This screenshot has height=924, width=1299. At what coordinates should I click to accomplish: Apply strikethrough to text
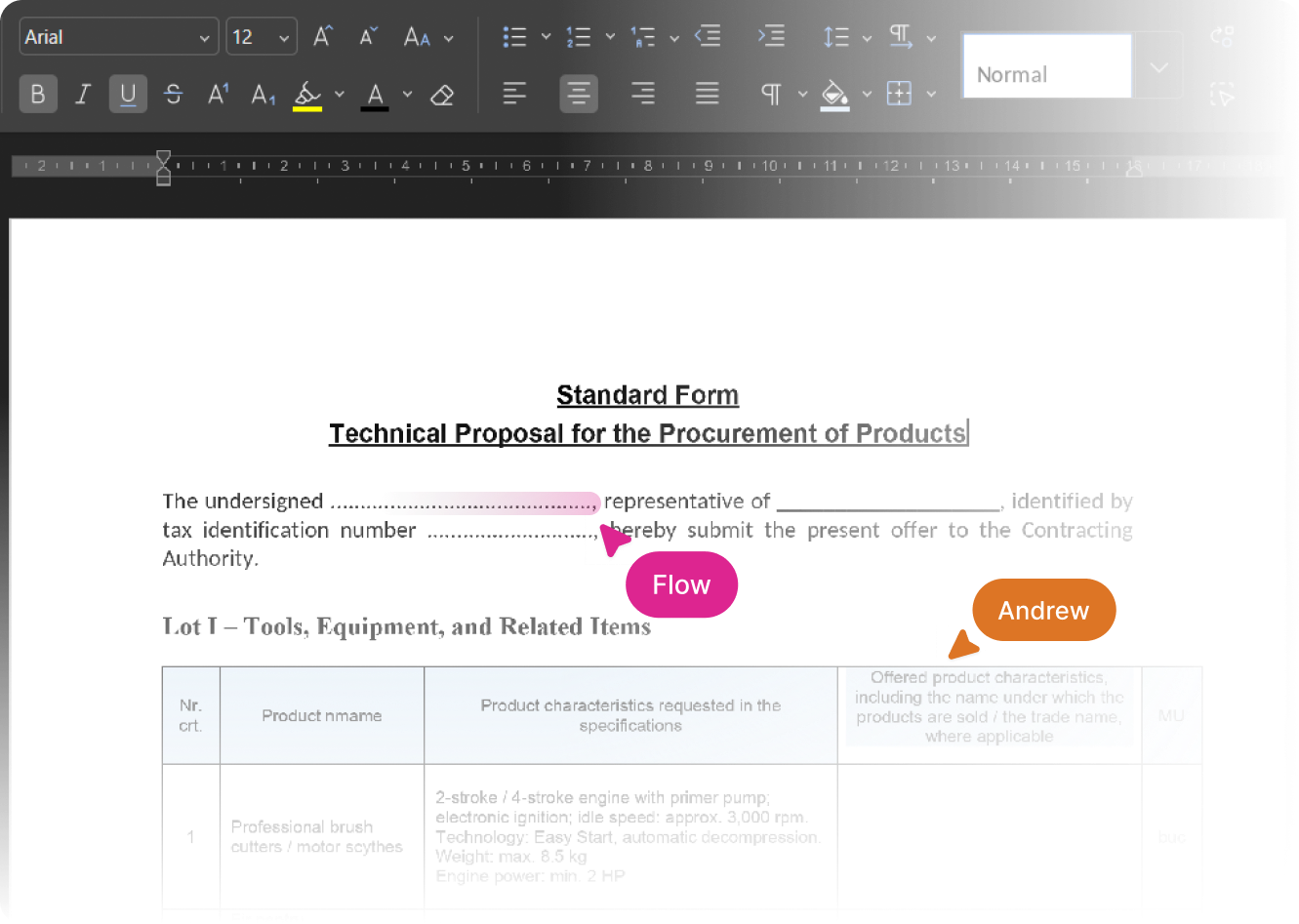pyautogui.click(x=173, y=95)
